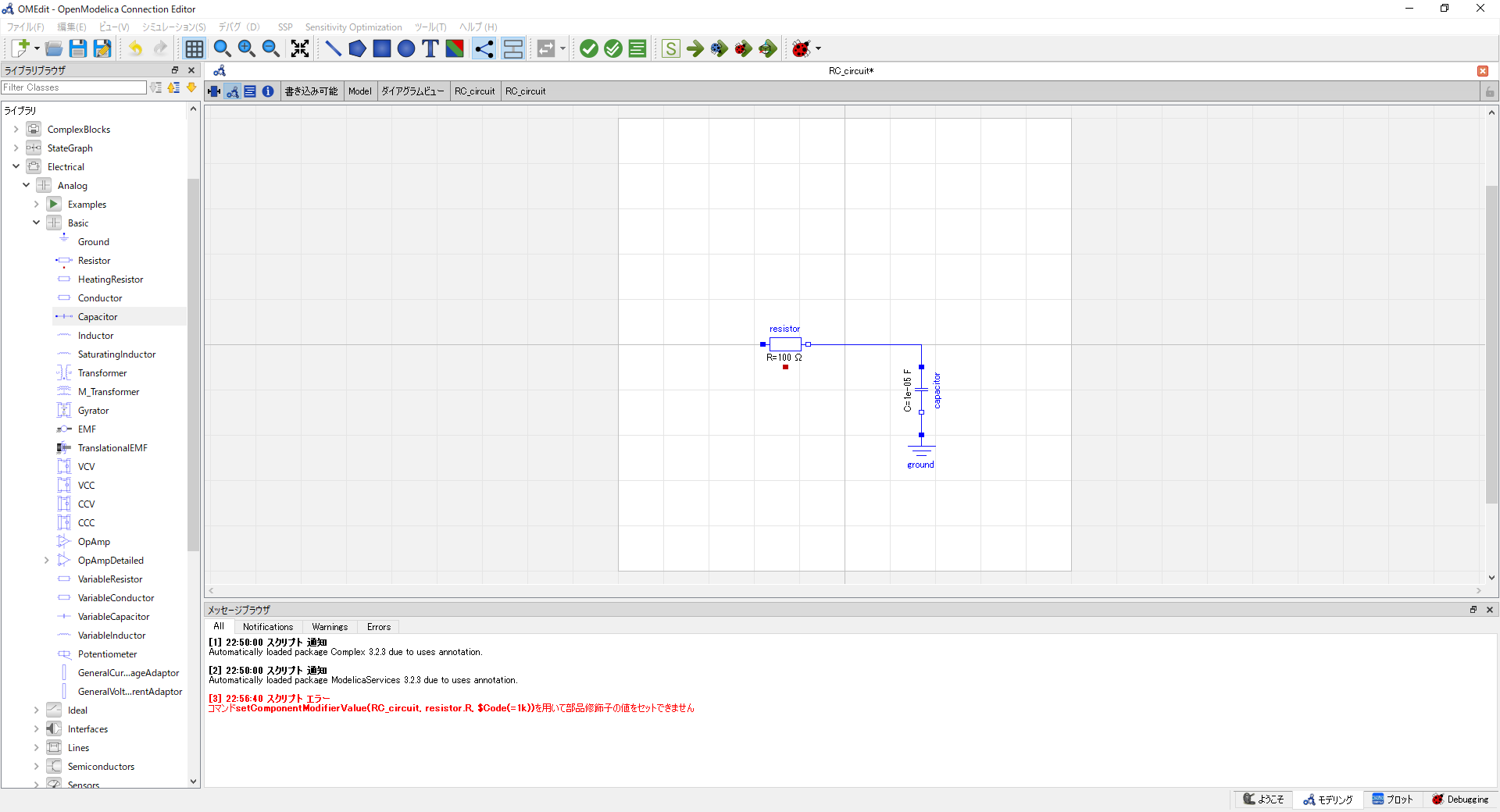Click the Zoom In magnifier icon
The height and width of the screenshot is (812, 1500).
coord(247,48)
